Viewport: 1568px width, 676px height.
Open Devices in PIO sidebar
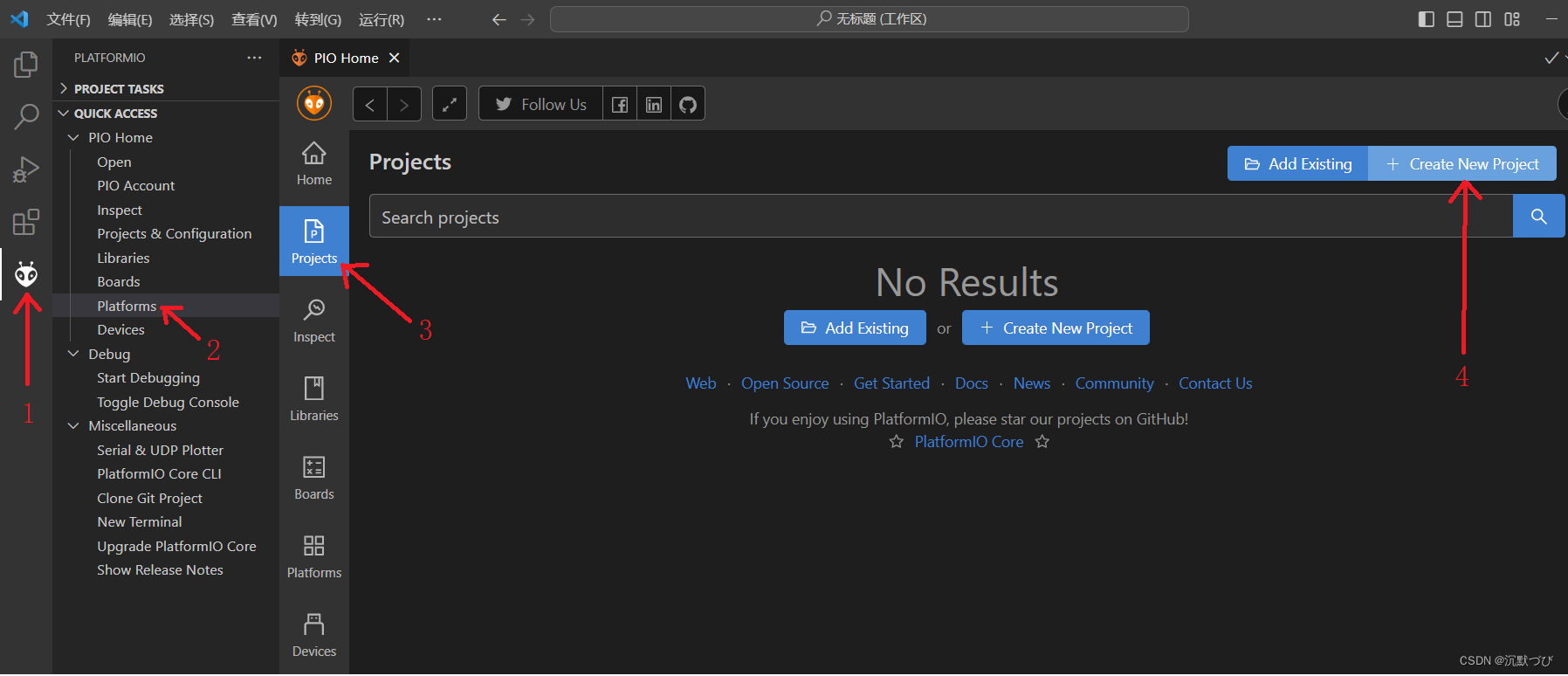click(x=314, y=635)
